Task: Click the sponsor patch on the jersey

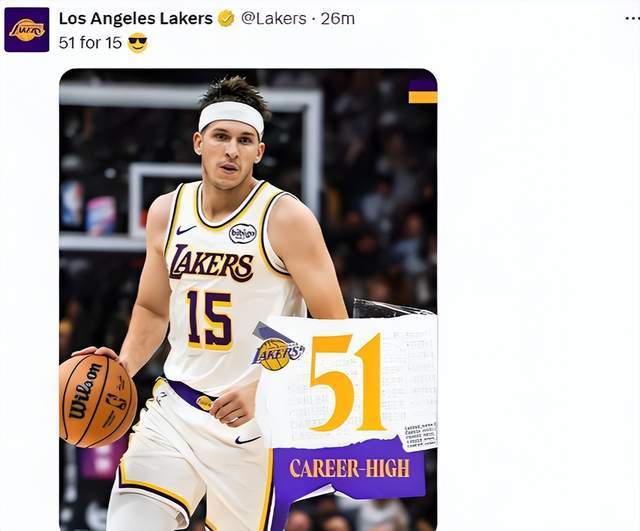Action: click(x=242, y=234)
